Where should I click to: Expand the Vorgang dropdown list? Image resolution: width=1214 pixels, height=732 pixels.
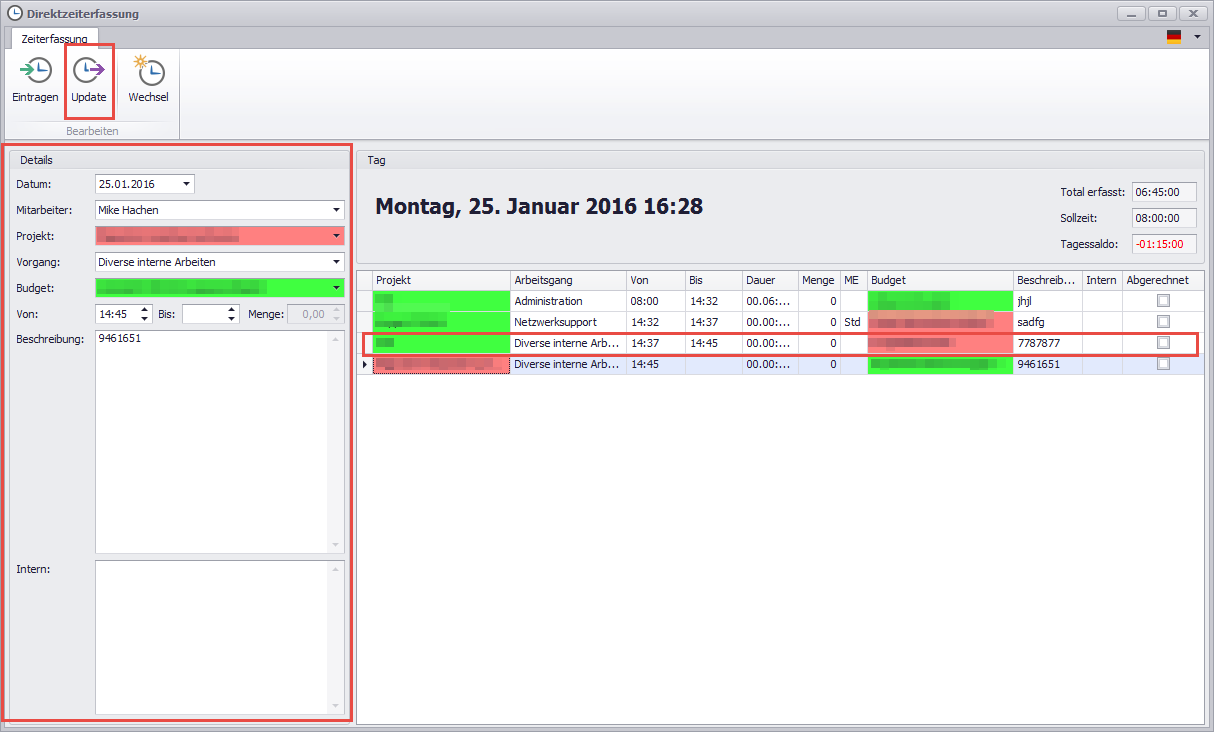[336, 262]
